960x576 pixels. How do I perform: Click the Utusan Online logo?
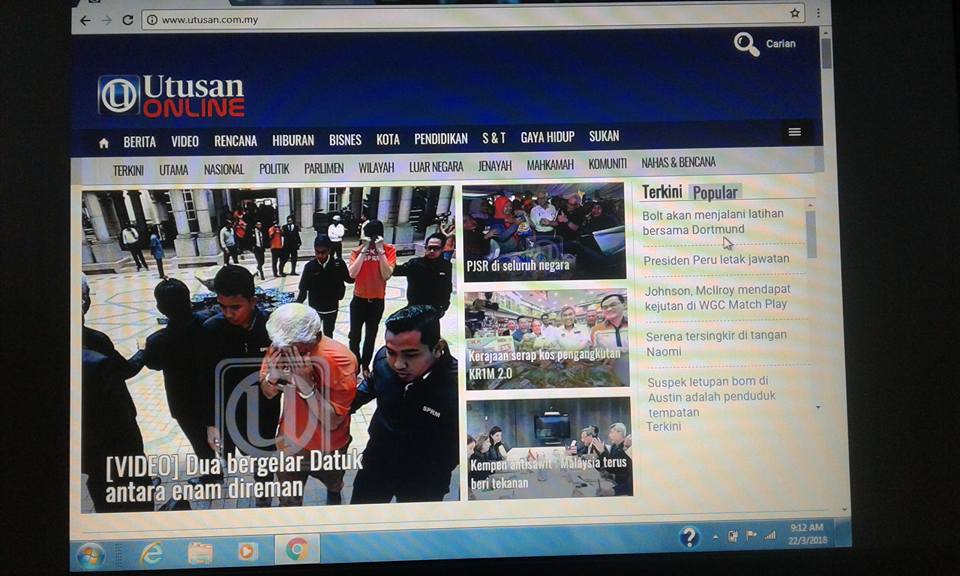(x=171, y=96)
